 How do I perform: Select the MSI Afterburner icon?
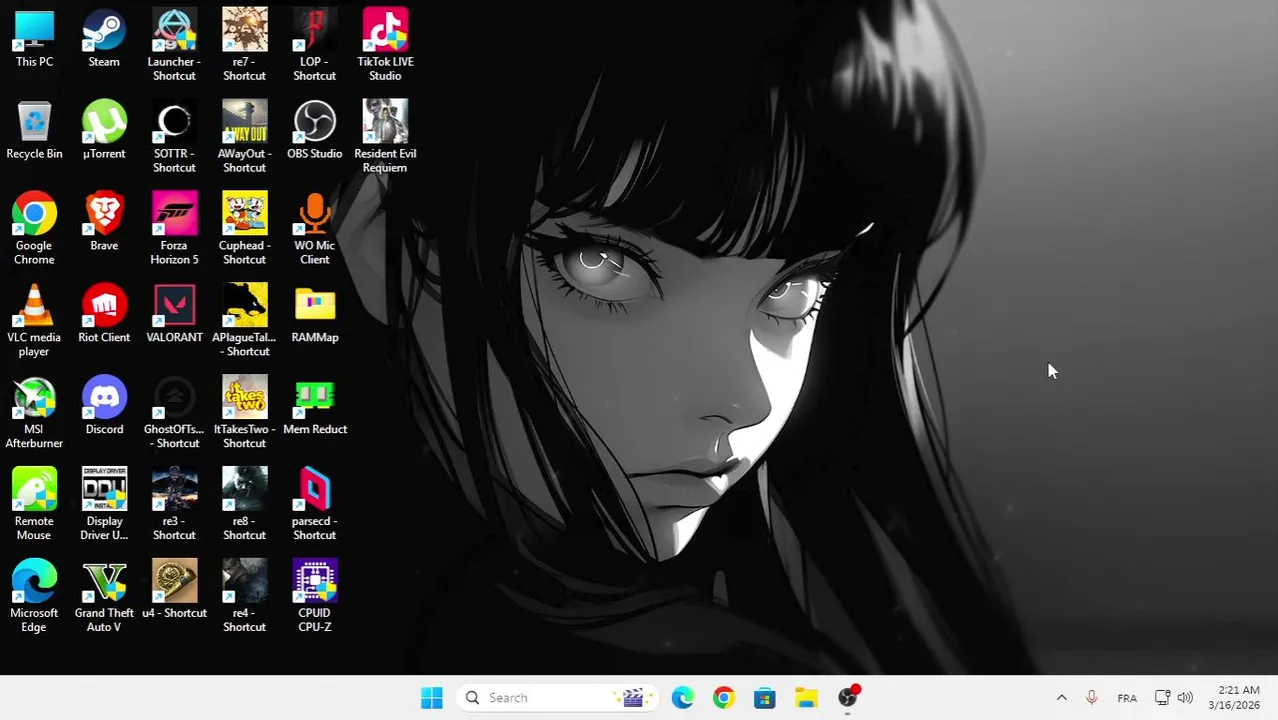(34, 413)
